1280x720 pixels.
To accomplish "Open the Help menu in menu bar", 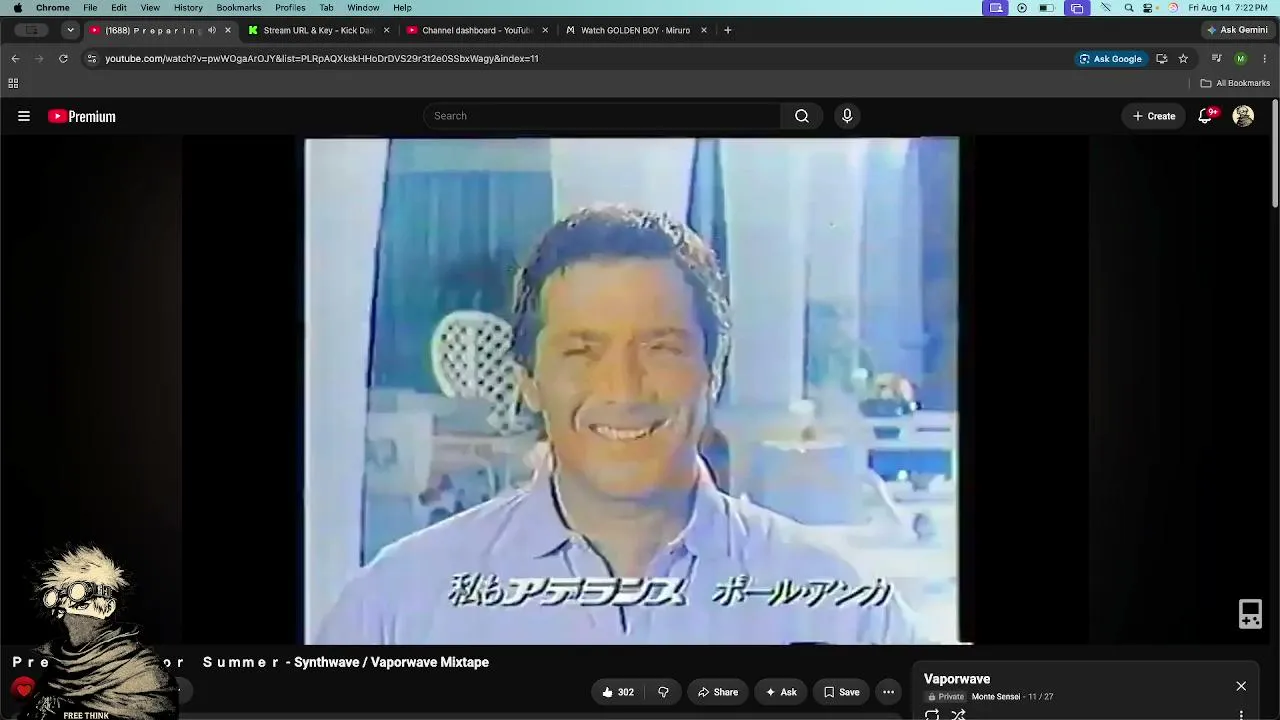I will click(402, 8).
